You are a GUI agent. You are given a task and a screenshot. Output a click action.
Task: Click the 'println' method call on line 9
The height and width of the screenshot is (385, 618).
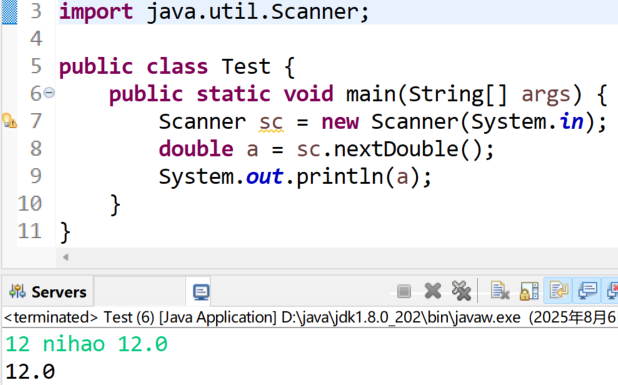pyautogui.click(x=340, y=177)
